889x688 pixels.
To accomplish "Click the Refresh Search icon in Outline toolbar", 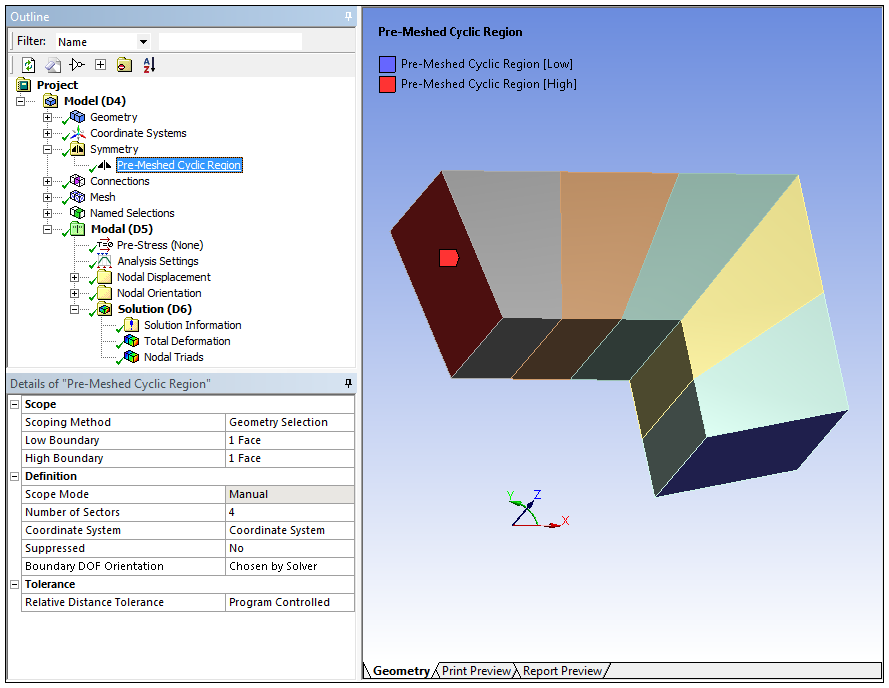I will [29, 65].
